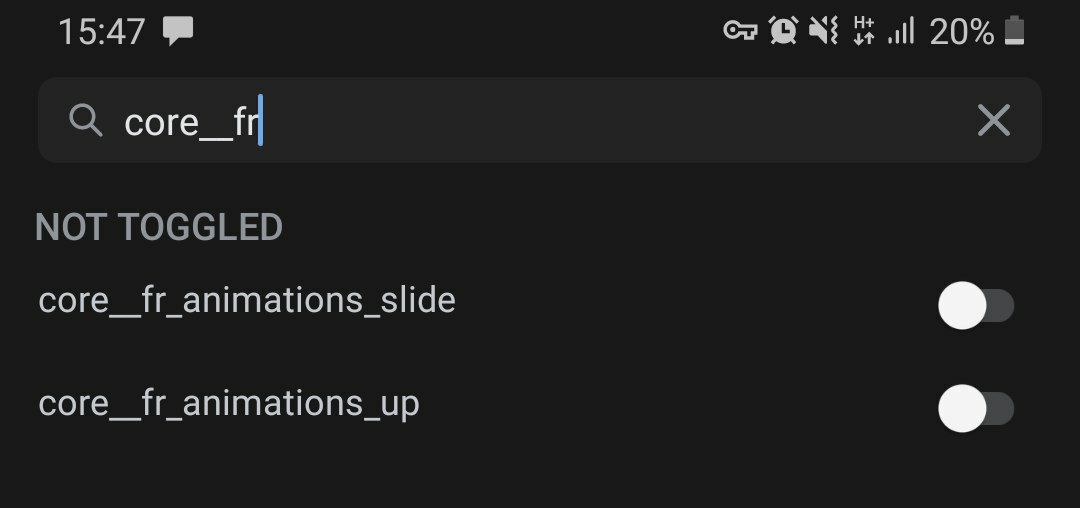Tap the muted vibrate status icon
The height and width of the screenshot is (508, 1080).
(823, 31)
